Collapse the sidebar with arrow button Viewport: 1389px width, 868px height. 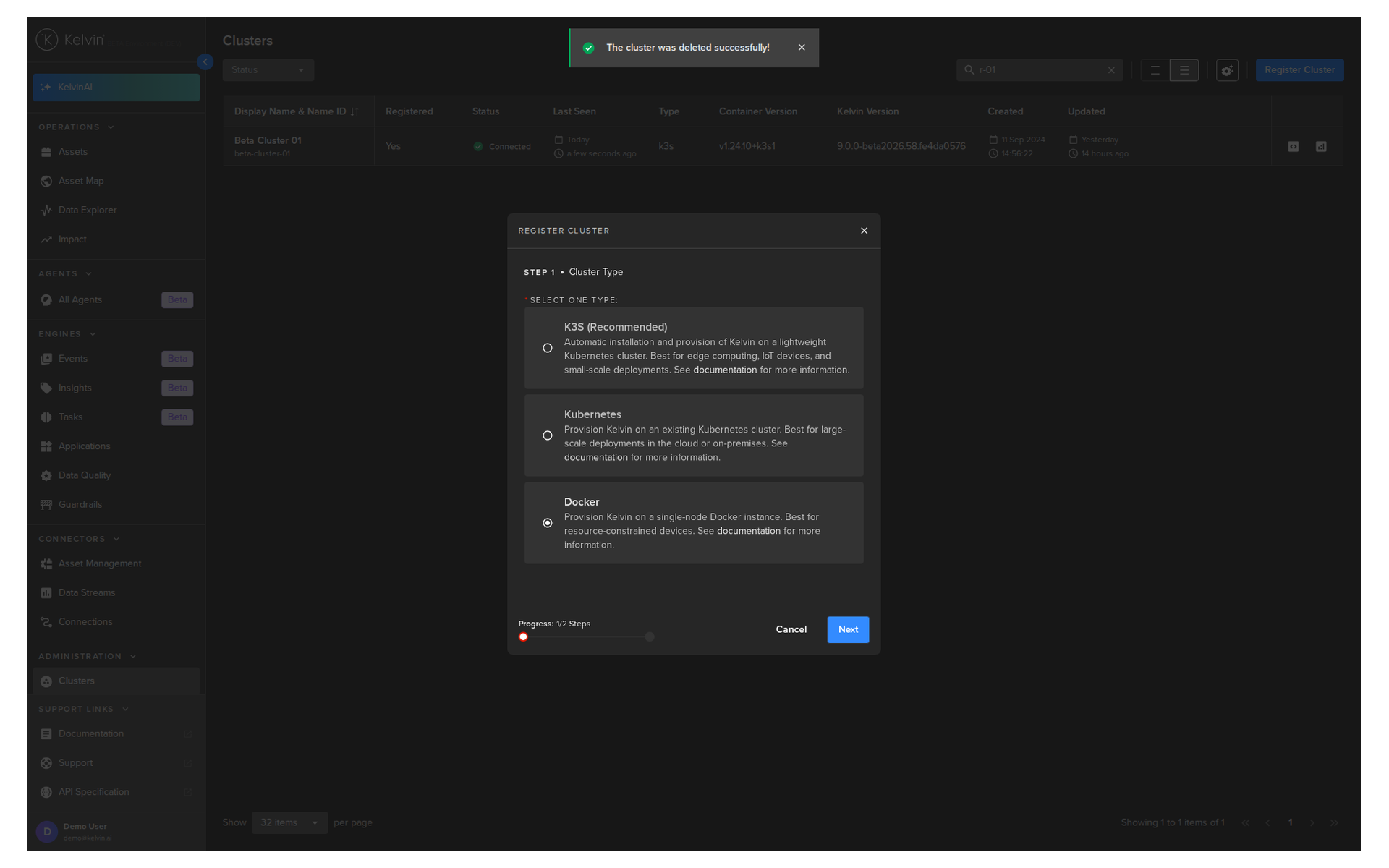pyautogui.click(x=205, y=62)
